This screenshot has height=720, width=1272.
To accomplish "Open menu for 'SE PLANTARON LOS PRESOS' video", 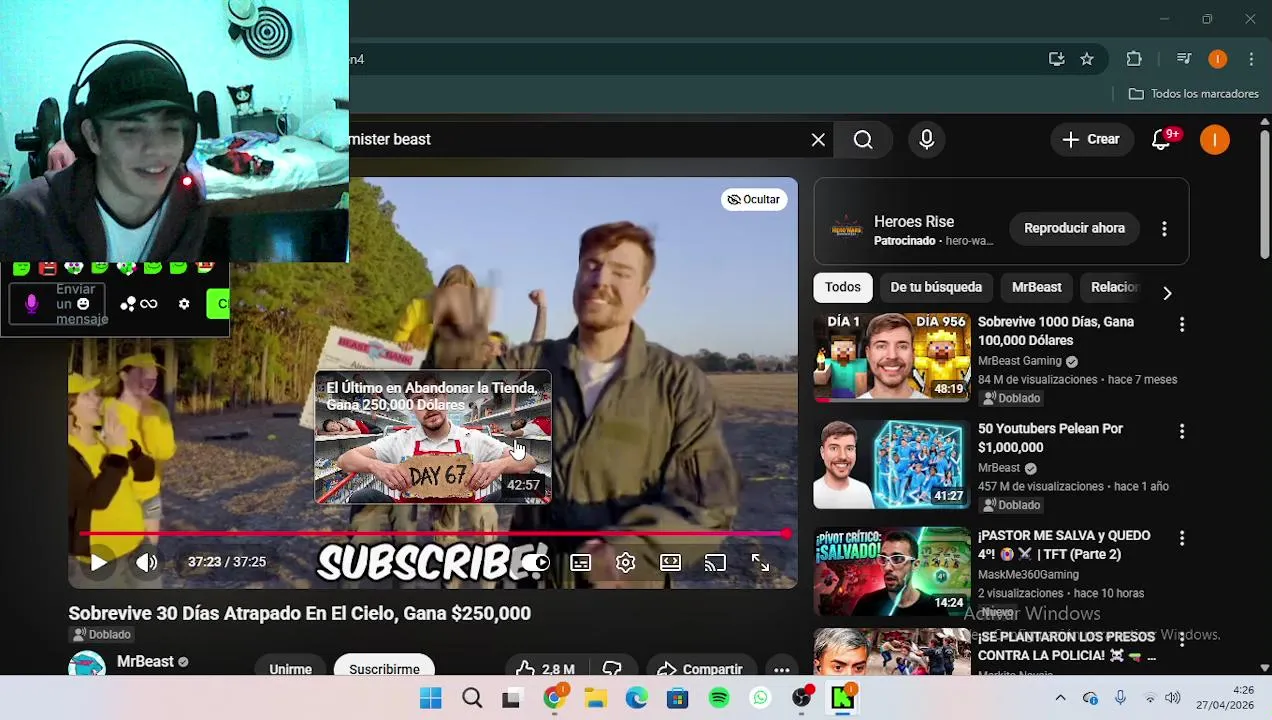I will [x=1182, y=640].
